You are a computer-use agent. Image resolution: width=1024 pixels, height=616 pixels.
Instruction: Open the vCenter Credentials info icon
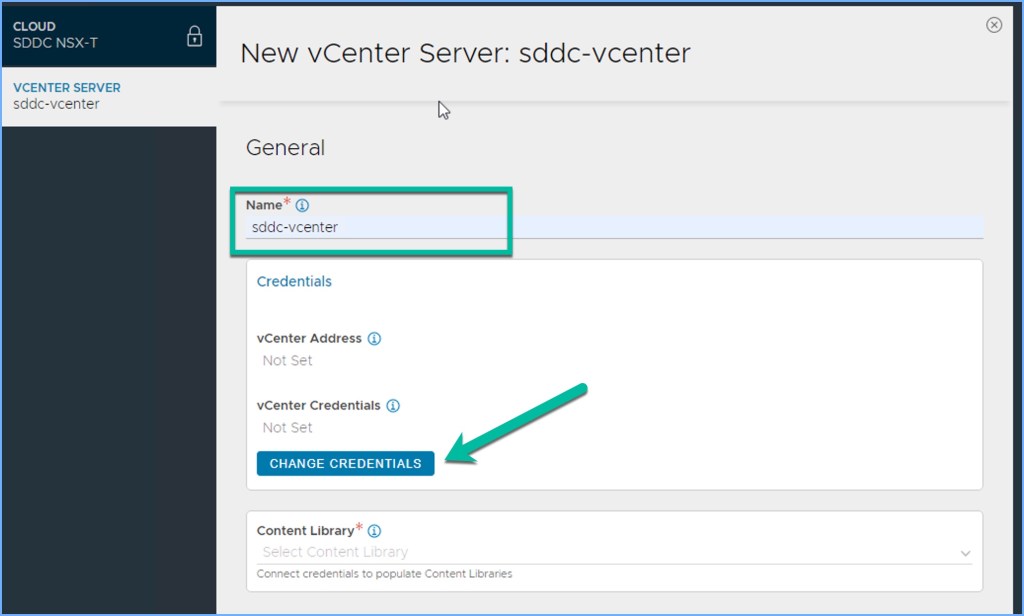click(x=393, y=406)
